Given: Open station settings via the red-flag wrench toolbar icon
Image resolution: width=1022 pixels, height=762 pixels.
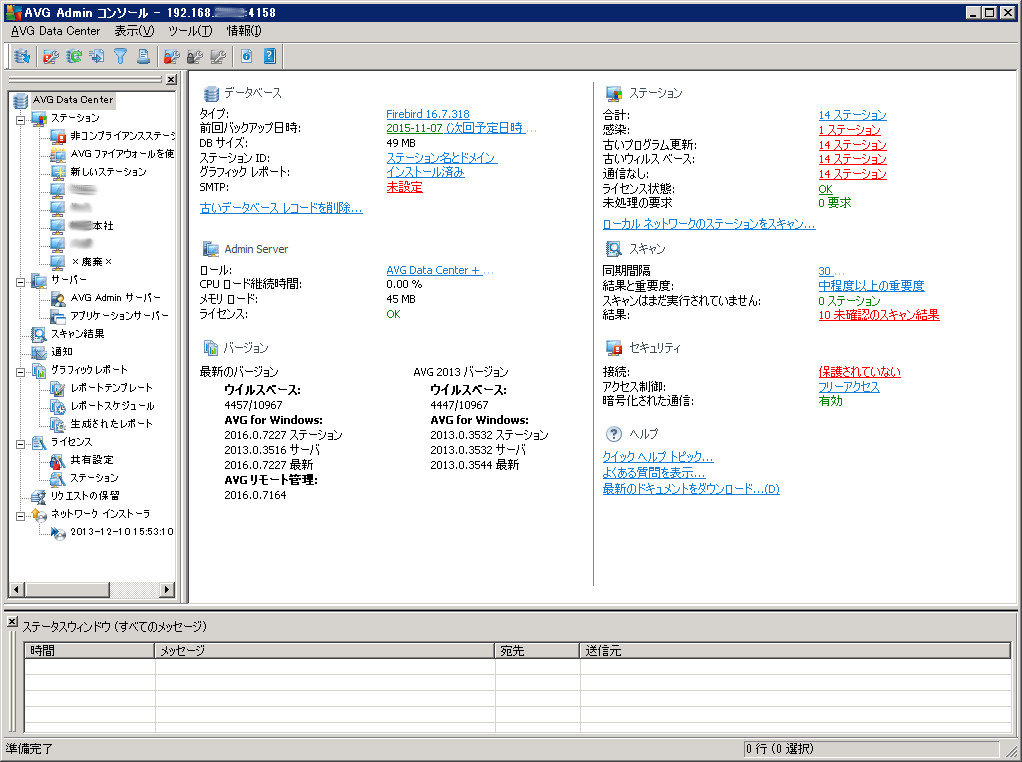Looking at the screenshot, I should point(50,57).
